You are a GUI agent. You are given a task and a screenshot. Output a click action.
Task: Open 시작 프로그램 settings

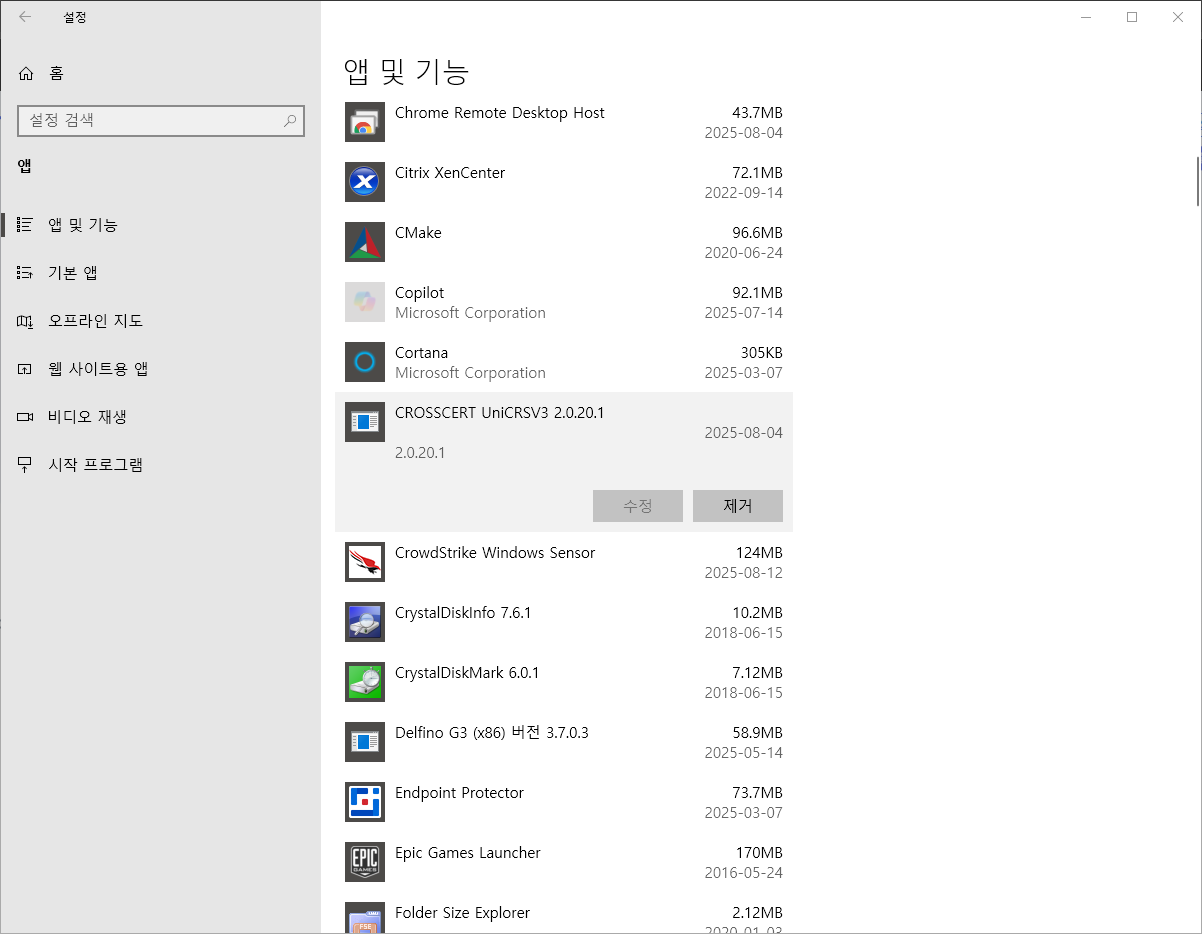[160, 465]
